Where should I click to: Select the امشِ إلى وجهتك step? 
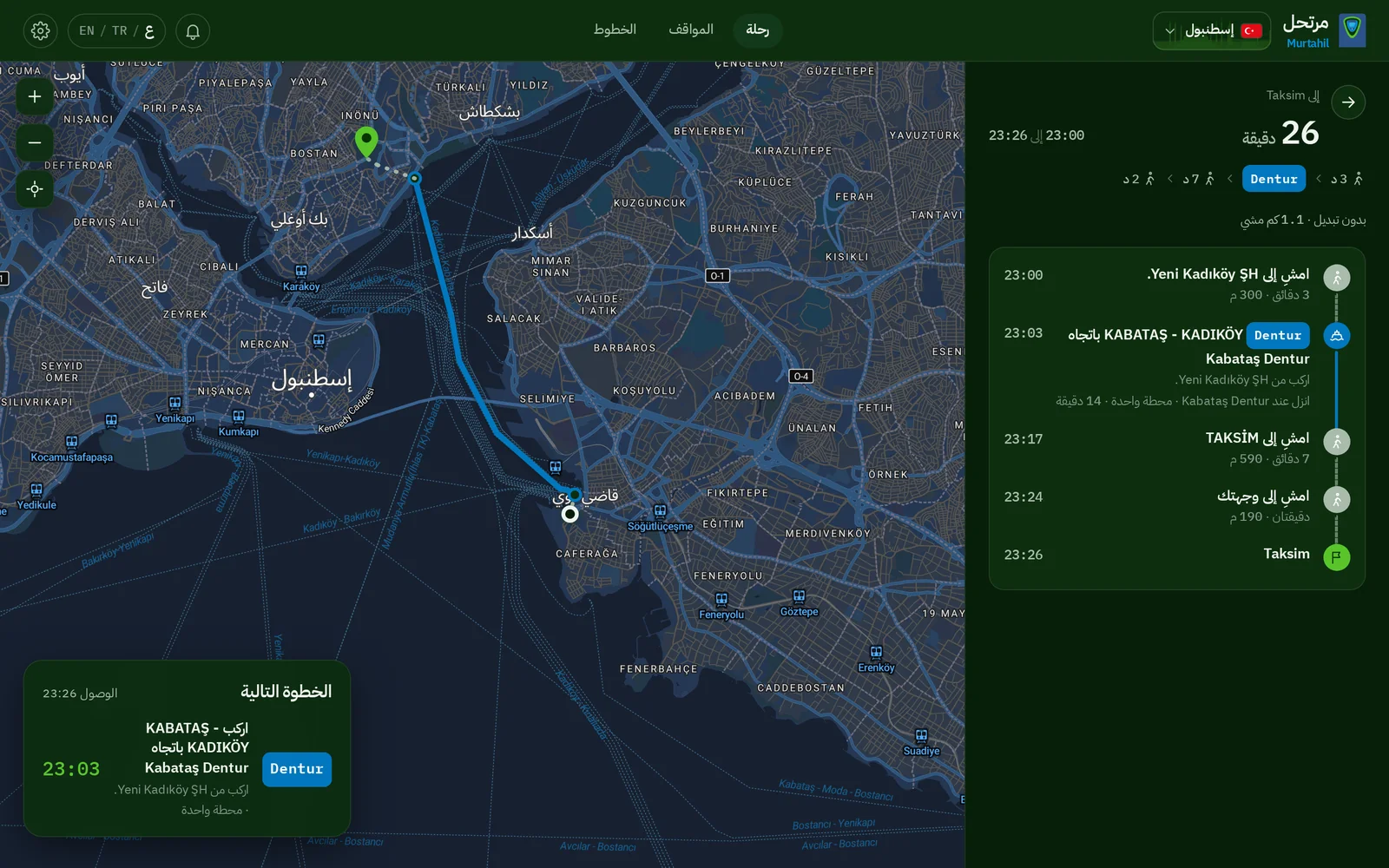[x=1177, y=505]
